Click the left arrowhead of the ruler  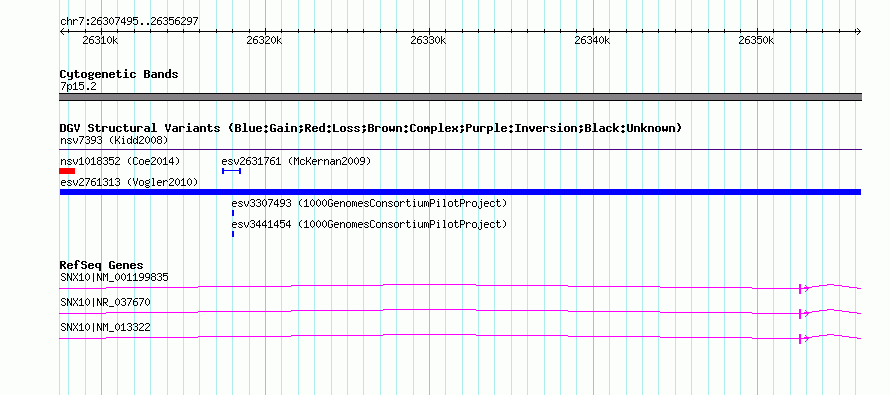pyautogui.click(x=62, y=32)
